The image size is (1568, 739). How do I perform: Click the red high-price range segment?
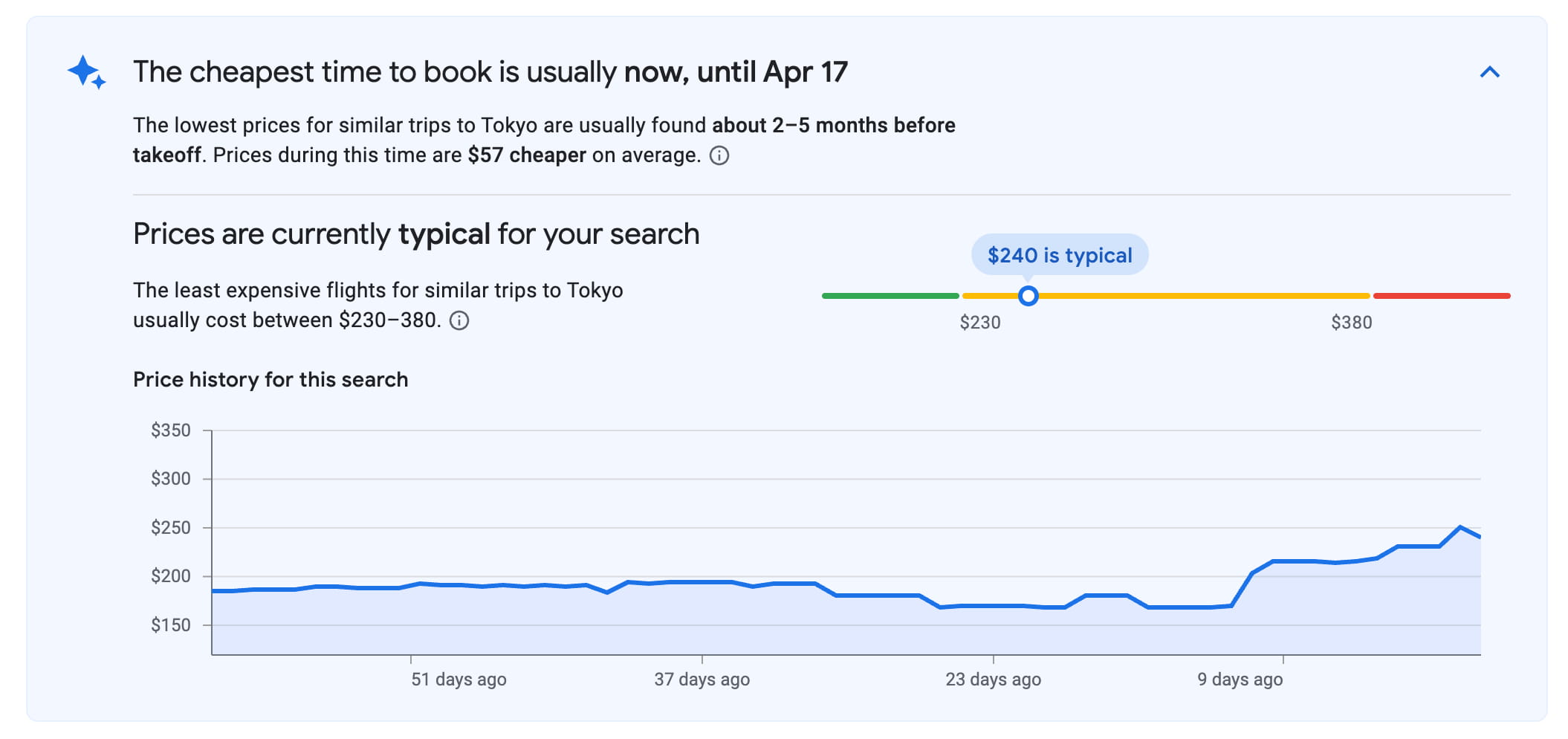(x=1441, y=296)
